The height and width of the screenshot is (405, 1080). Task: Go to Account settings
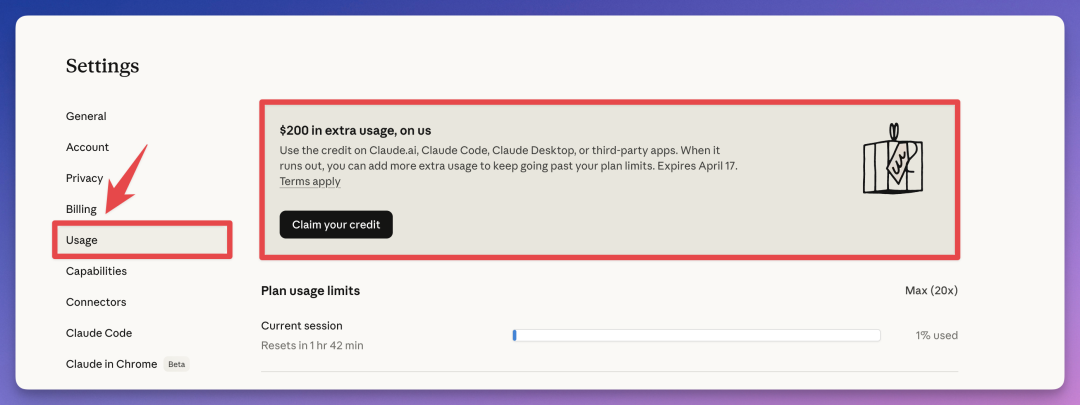(87, 147)
